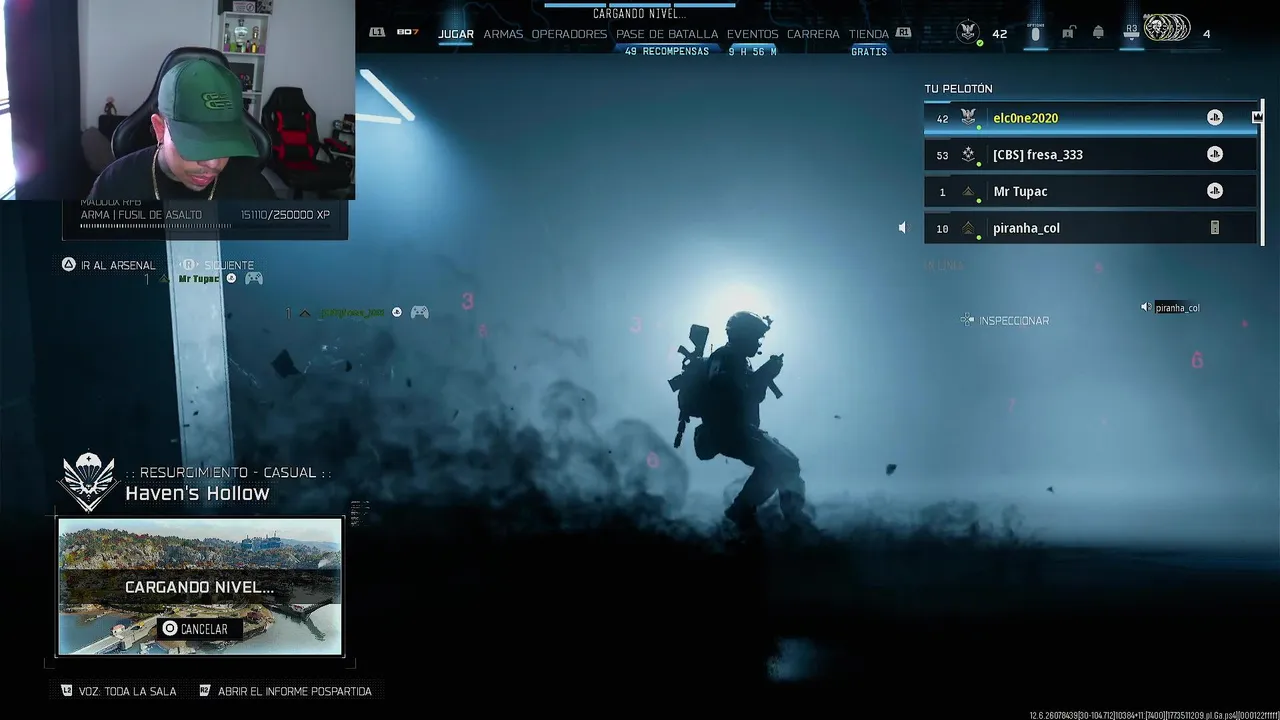Click the party leader crown icon
Screen dimensions: 1280x720
coord(1258,117)
